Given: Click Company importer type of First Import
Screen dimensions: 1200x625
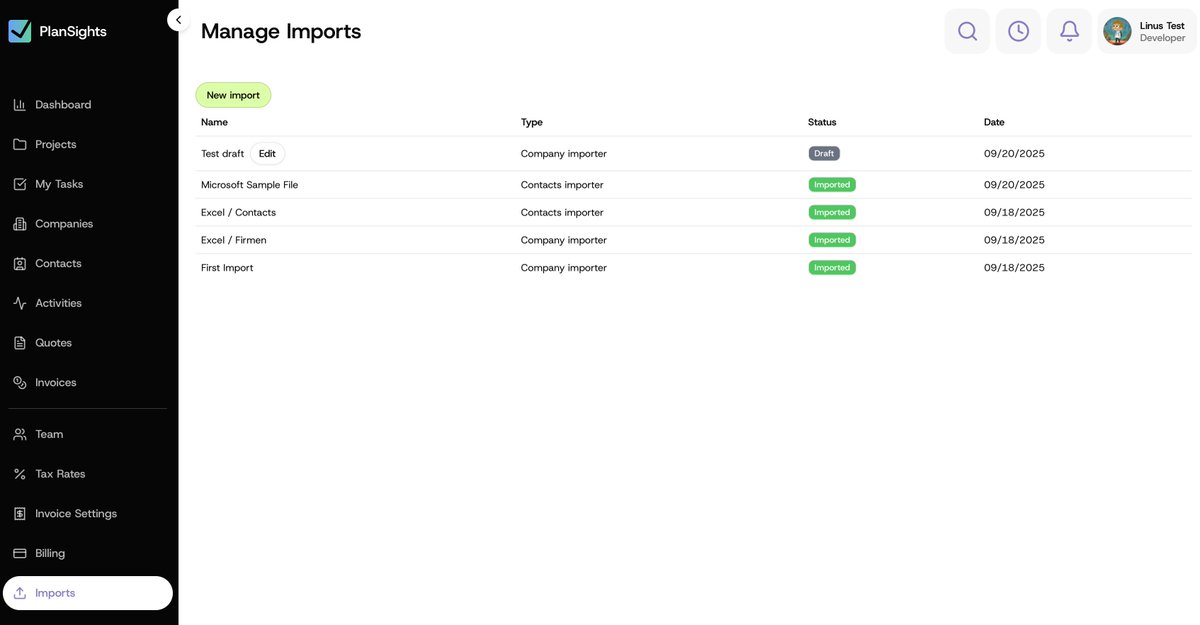Looking at the screenshot, I should point(564,268).
